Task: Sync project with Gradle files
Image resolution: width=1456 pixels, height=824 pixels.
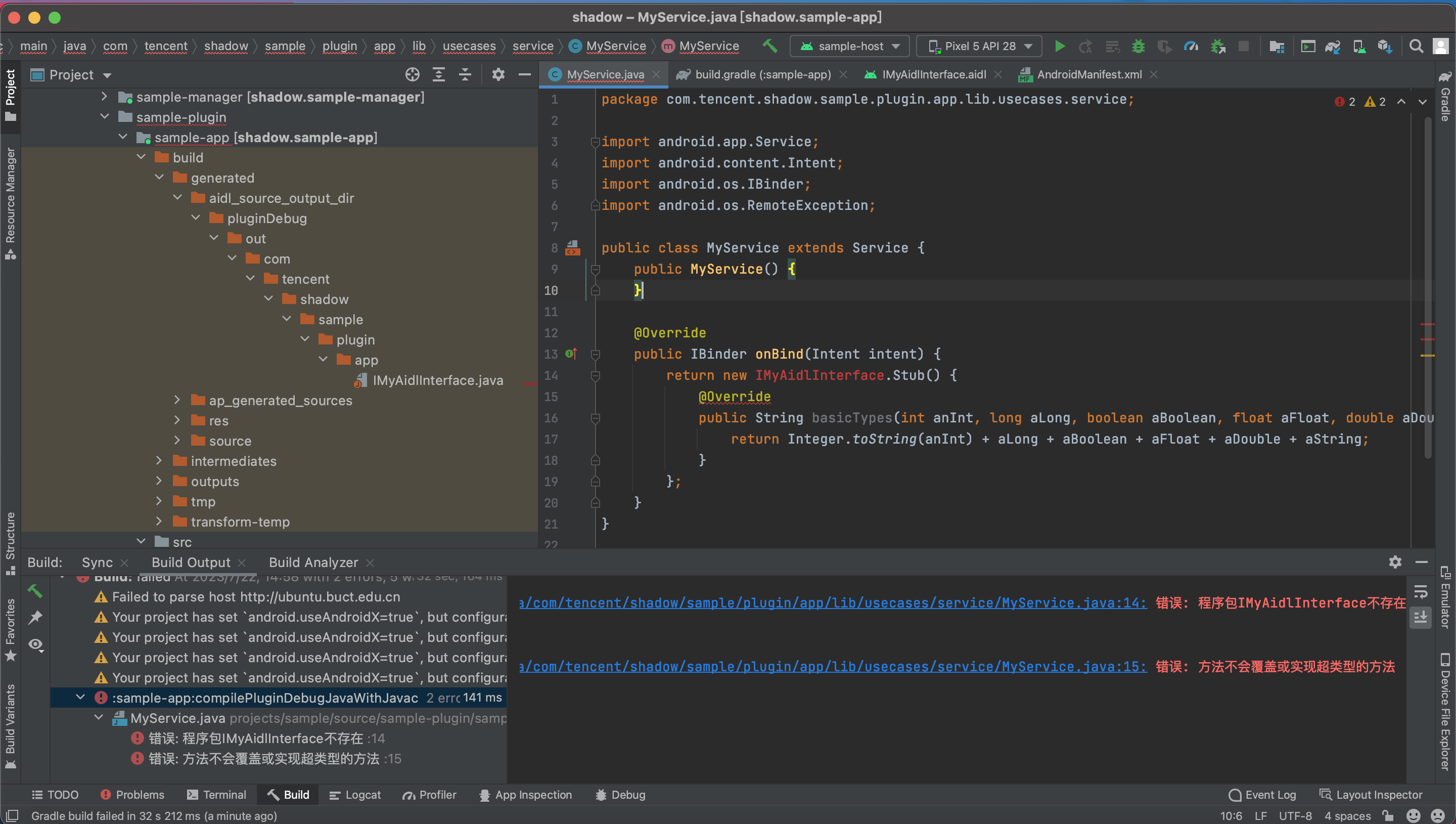Action: 1333,46
